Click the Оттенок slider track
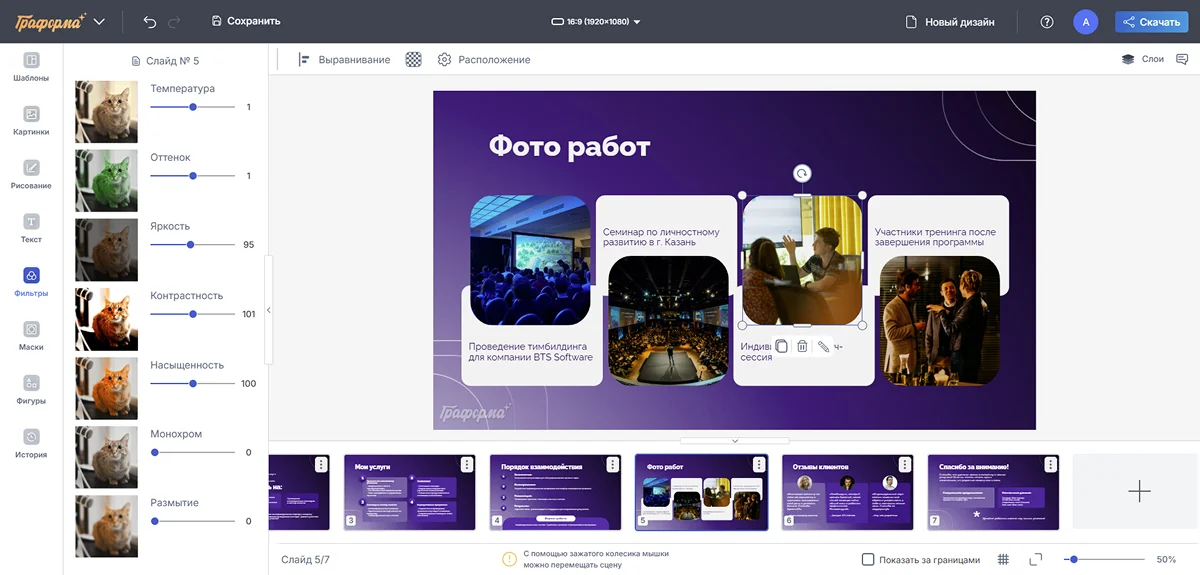Screen dimensions: 1200x575 [193, 175]
